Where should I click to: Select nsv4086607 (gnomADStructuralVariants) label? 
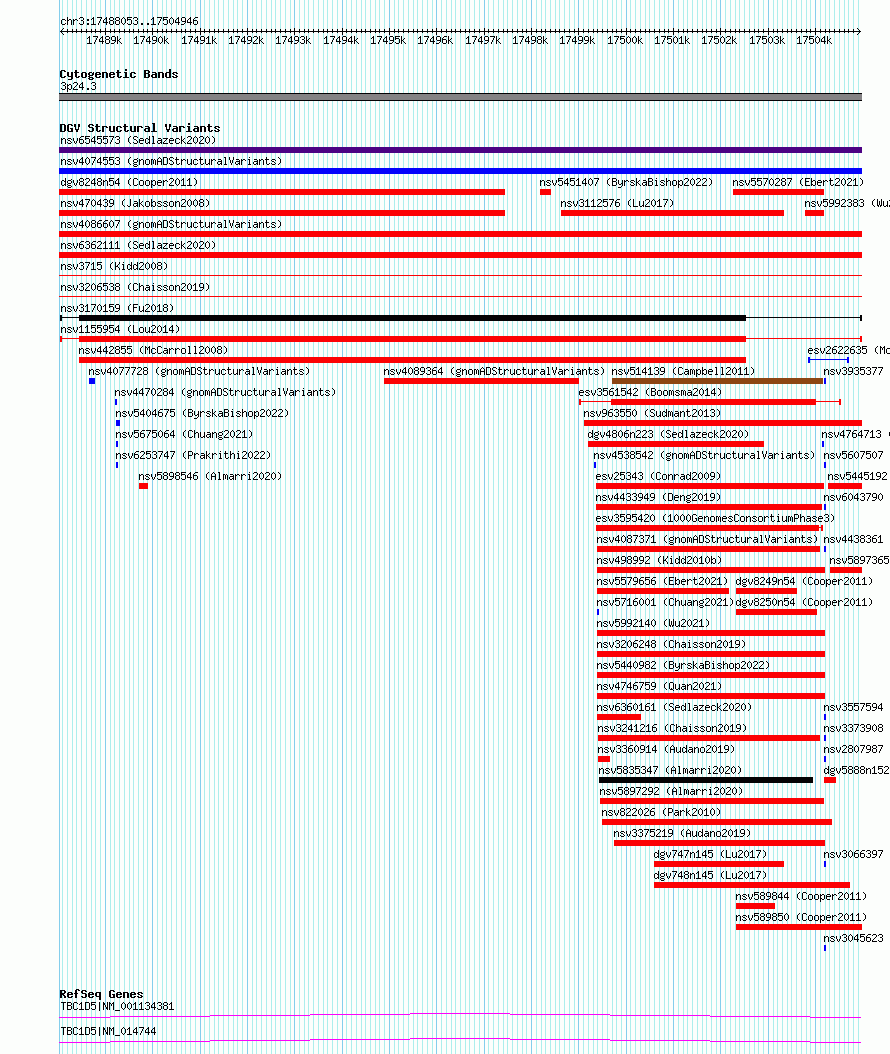[171, 224]
